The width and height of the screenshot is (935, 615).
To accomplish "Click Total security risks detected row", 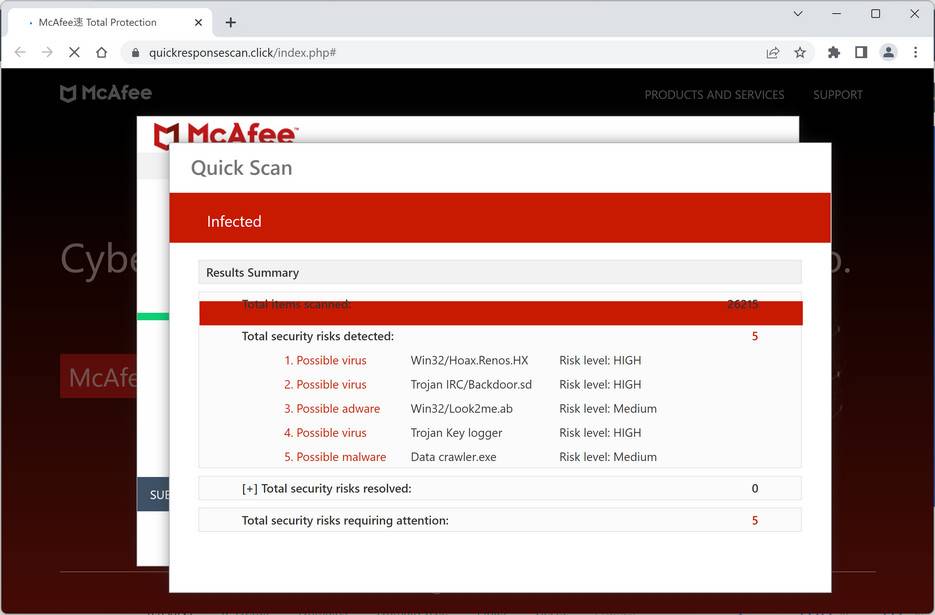I will coord(500,336).
